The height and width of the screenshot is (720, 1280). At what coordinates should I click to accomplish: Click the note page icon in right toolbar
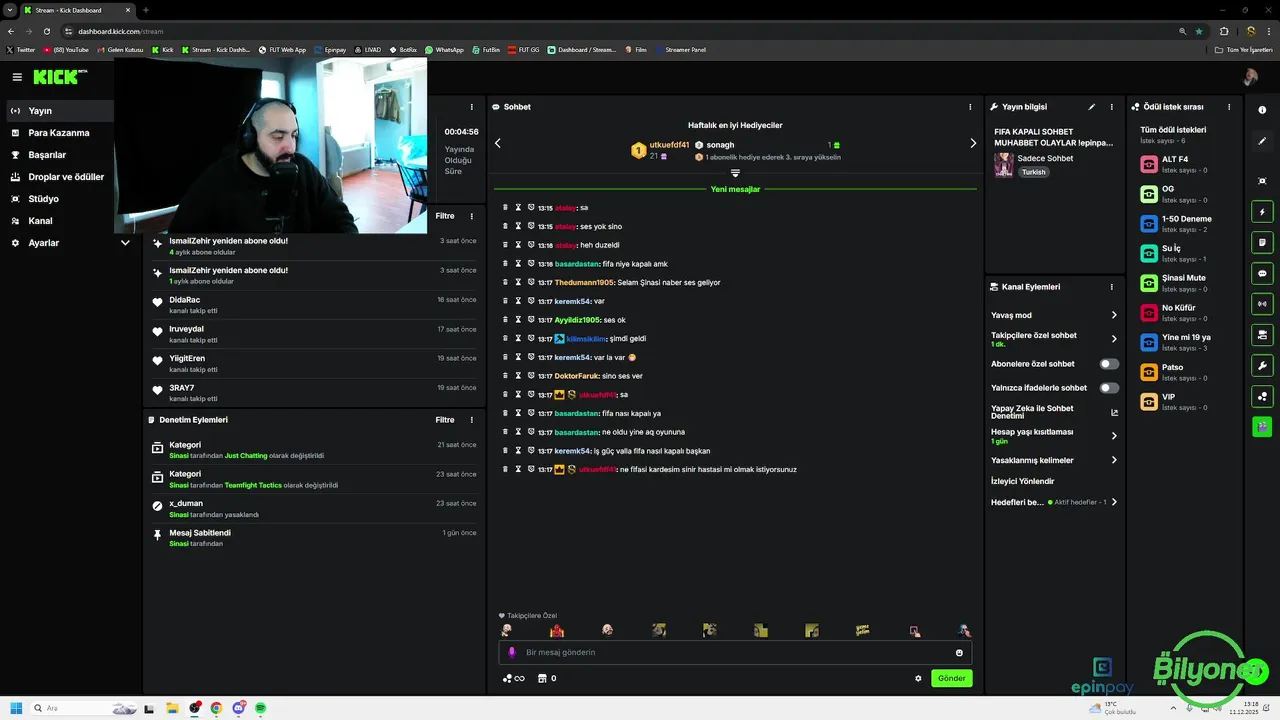point(1262,242)
